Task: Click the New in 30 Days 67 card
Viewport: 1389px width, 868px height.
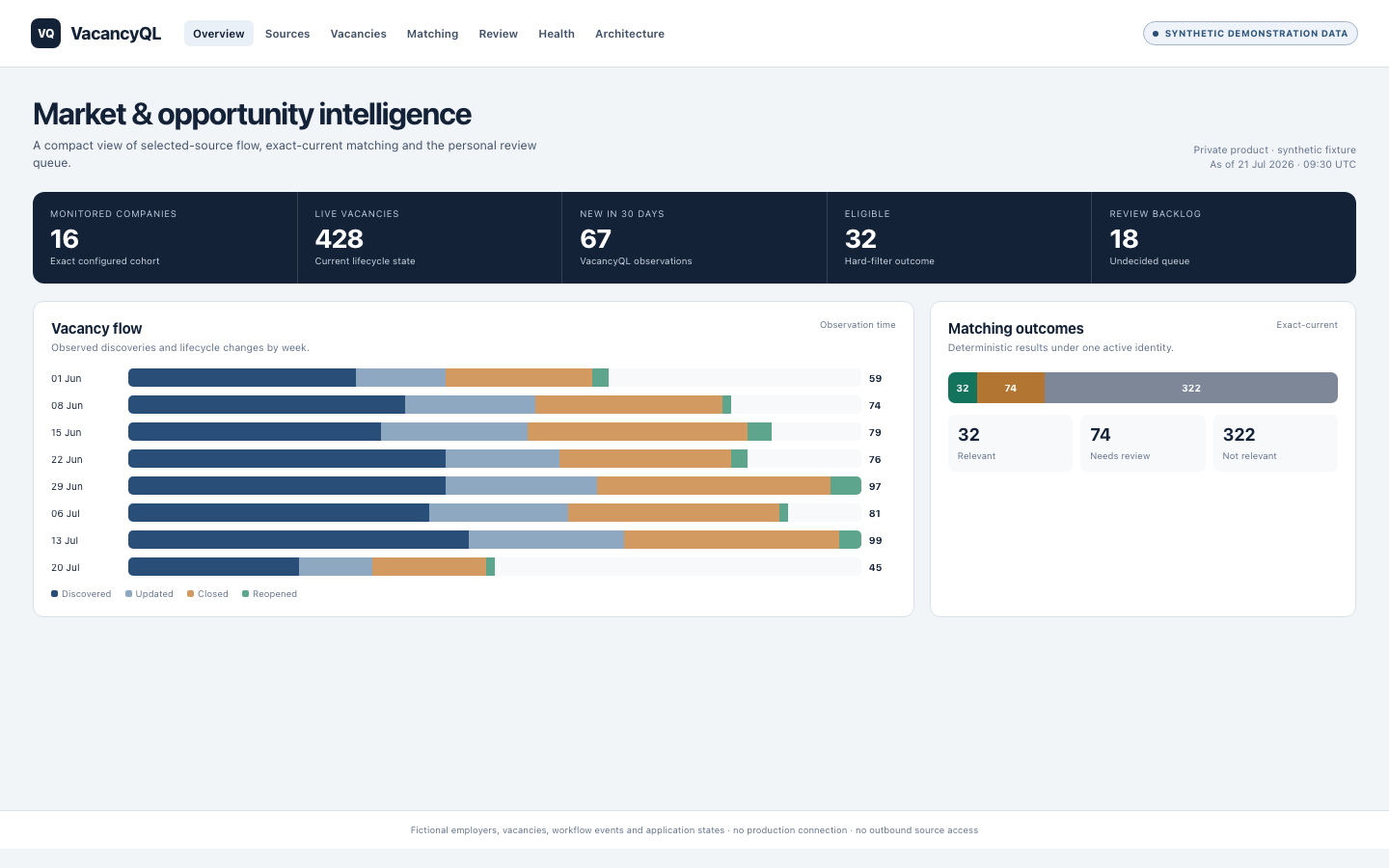Action: pos(694,237)
